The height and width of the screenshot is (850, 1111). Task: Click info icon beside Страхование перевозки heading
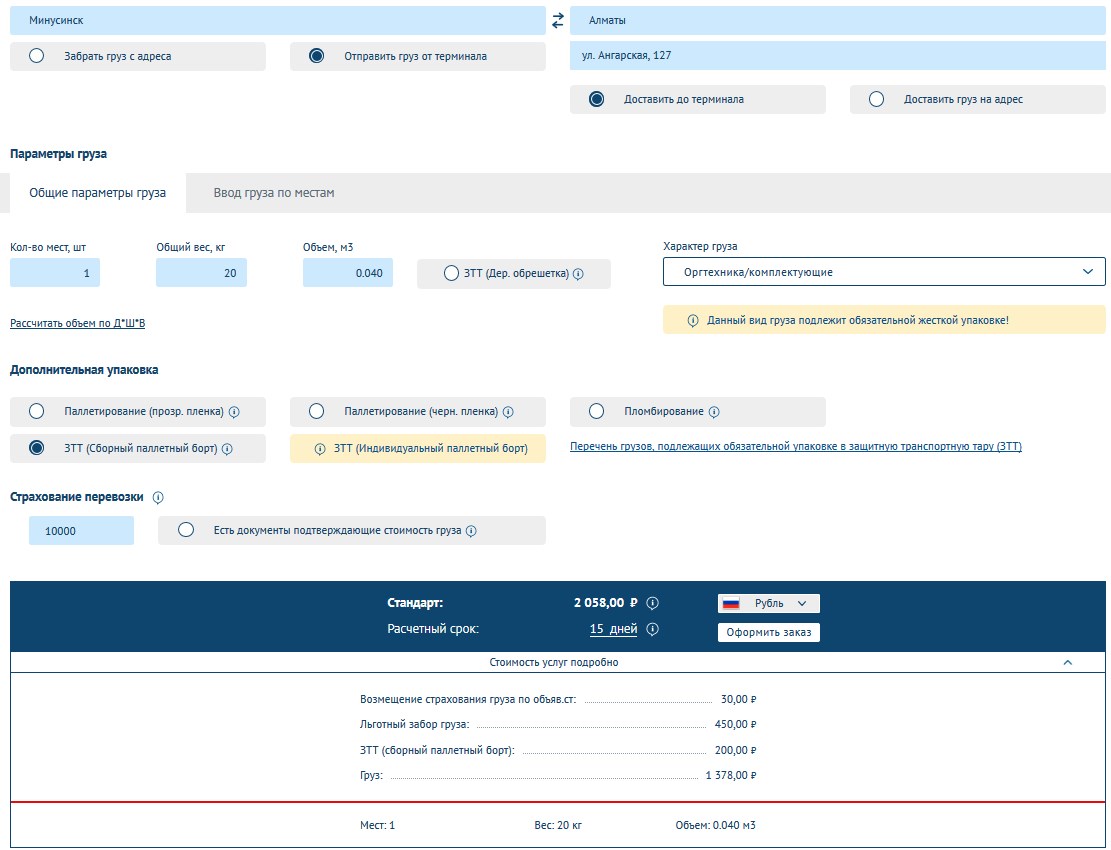click(158, 497)
